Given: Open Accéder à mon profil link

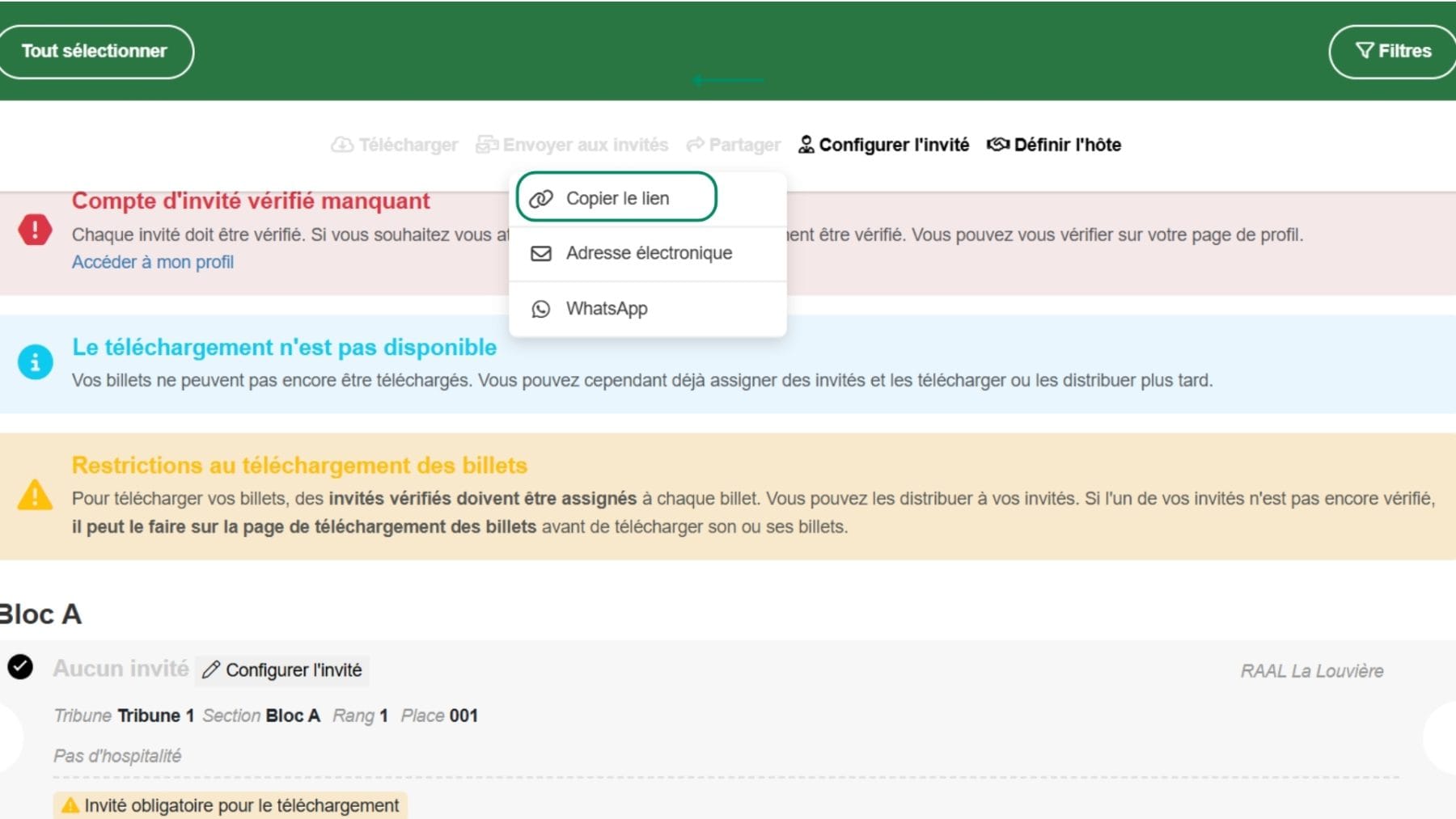Looking at the screenshot, I should tap(153, 262).
